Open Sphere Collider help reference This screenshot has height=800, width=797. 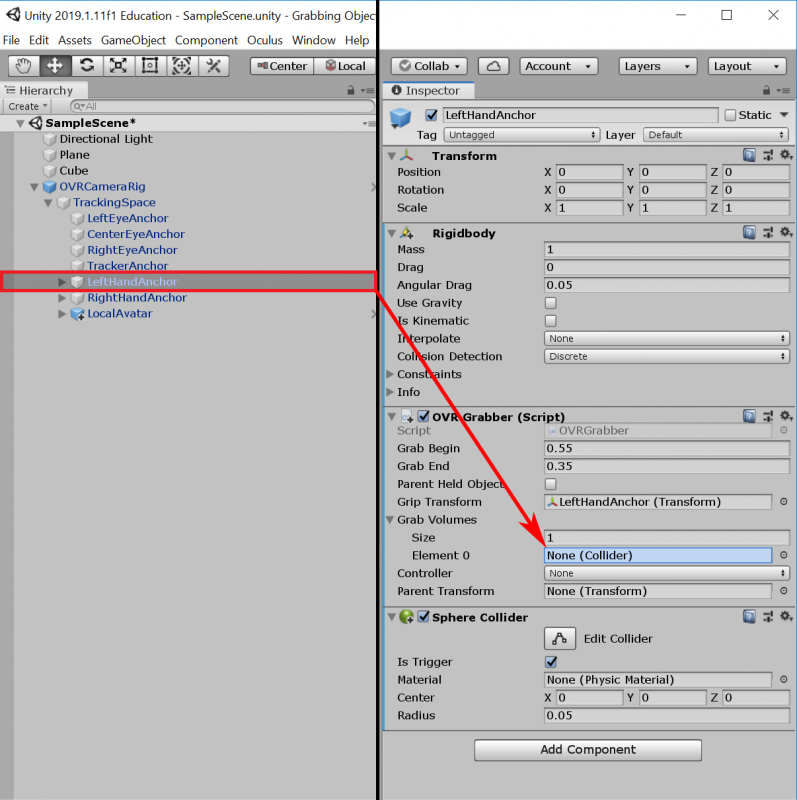pos(749,617)
